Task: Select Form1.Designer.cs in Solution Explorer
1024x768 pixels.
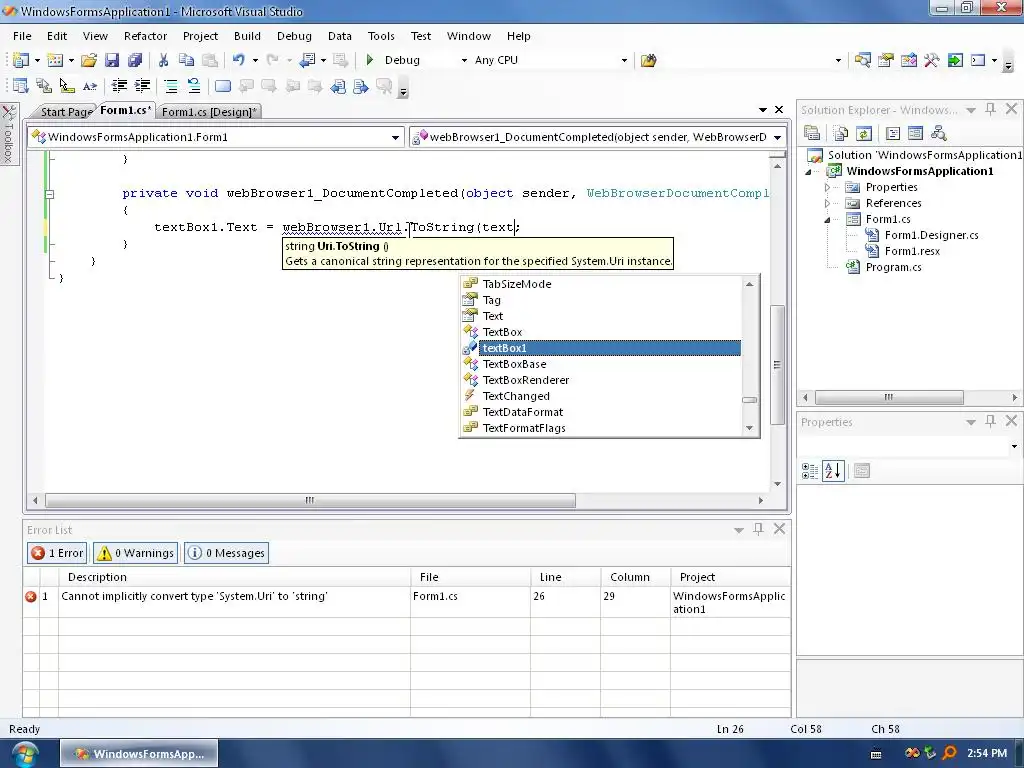Action: 931,235
